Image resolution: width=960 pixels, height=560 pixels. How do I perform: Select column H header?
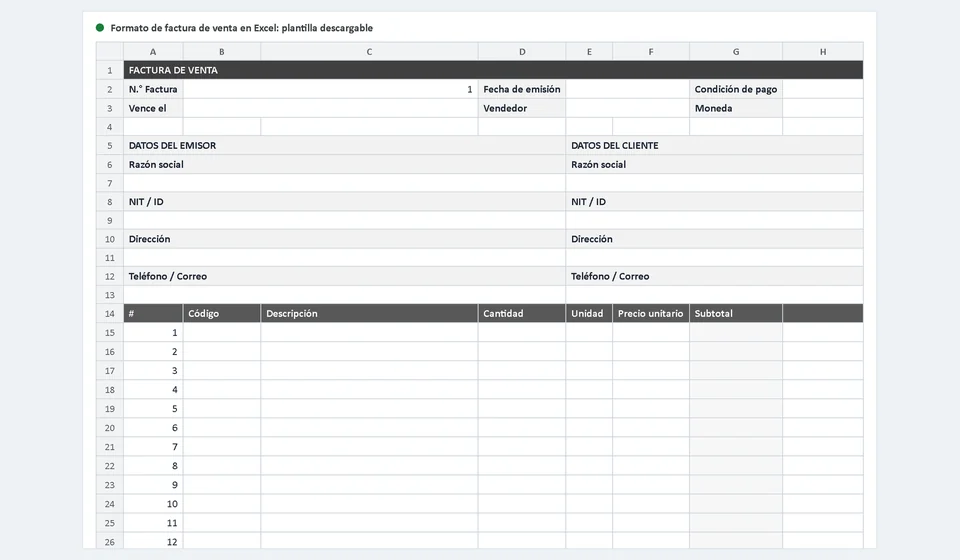pos(823,52)
